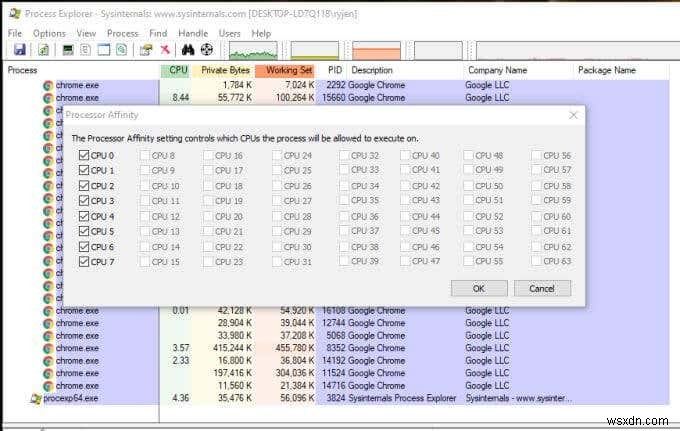Click the red Kill Process icon

click(x=165, y=49)
